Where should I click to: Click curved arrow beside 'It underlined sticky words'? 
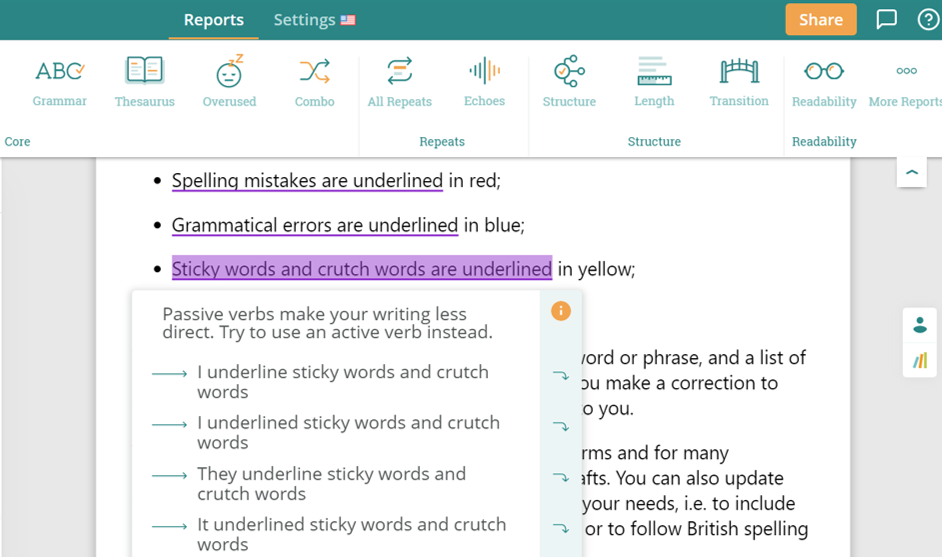561,528
